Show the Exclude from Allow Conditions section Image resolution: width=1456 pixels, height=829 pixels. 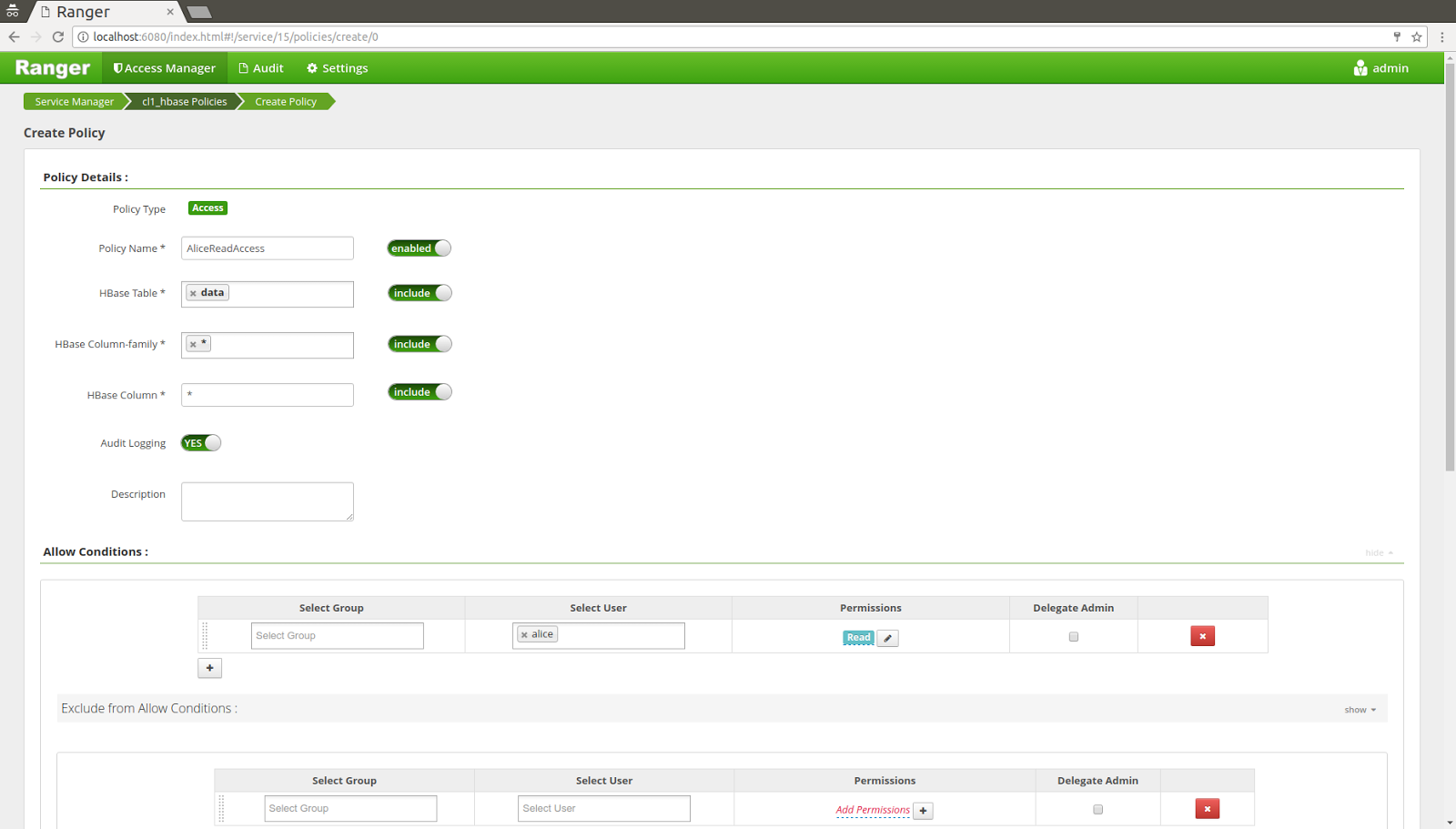point(1356,709)
